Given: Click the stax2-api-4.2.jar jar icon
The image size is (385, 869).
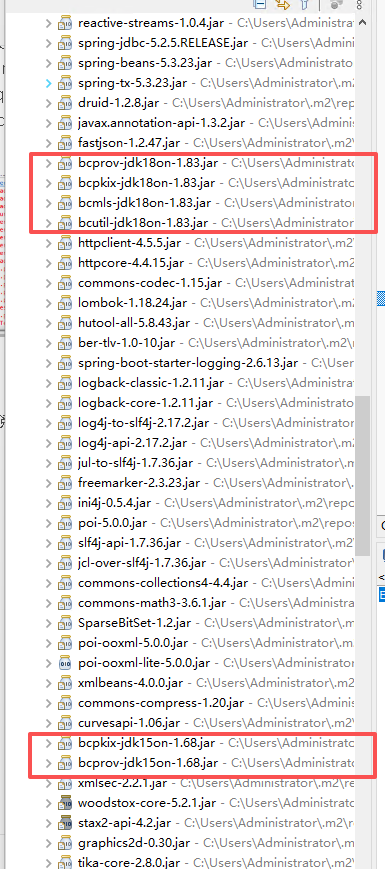Looking at the screenshot, I should [65, 822].
